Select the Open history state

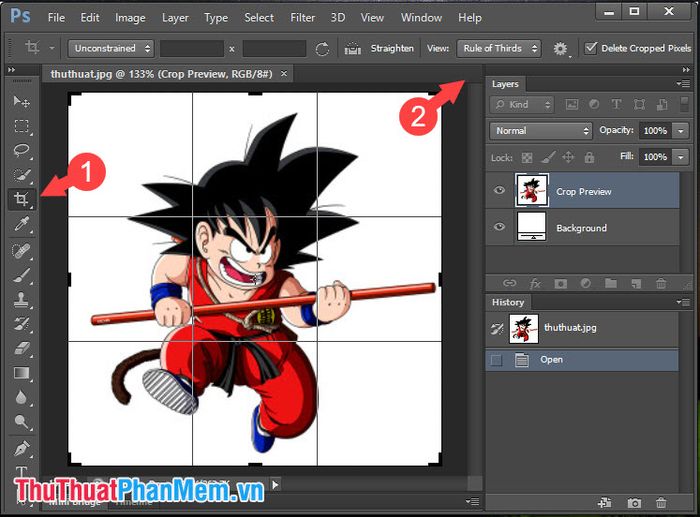click(x=582, y=360)
